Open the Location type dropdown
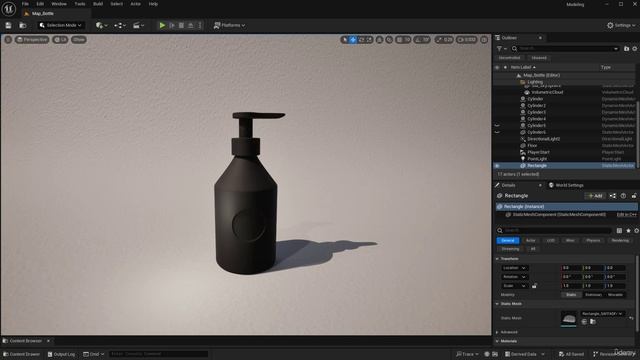 point(514,268)
